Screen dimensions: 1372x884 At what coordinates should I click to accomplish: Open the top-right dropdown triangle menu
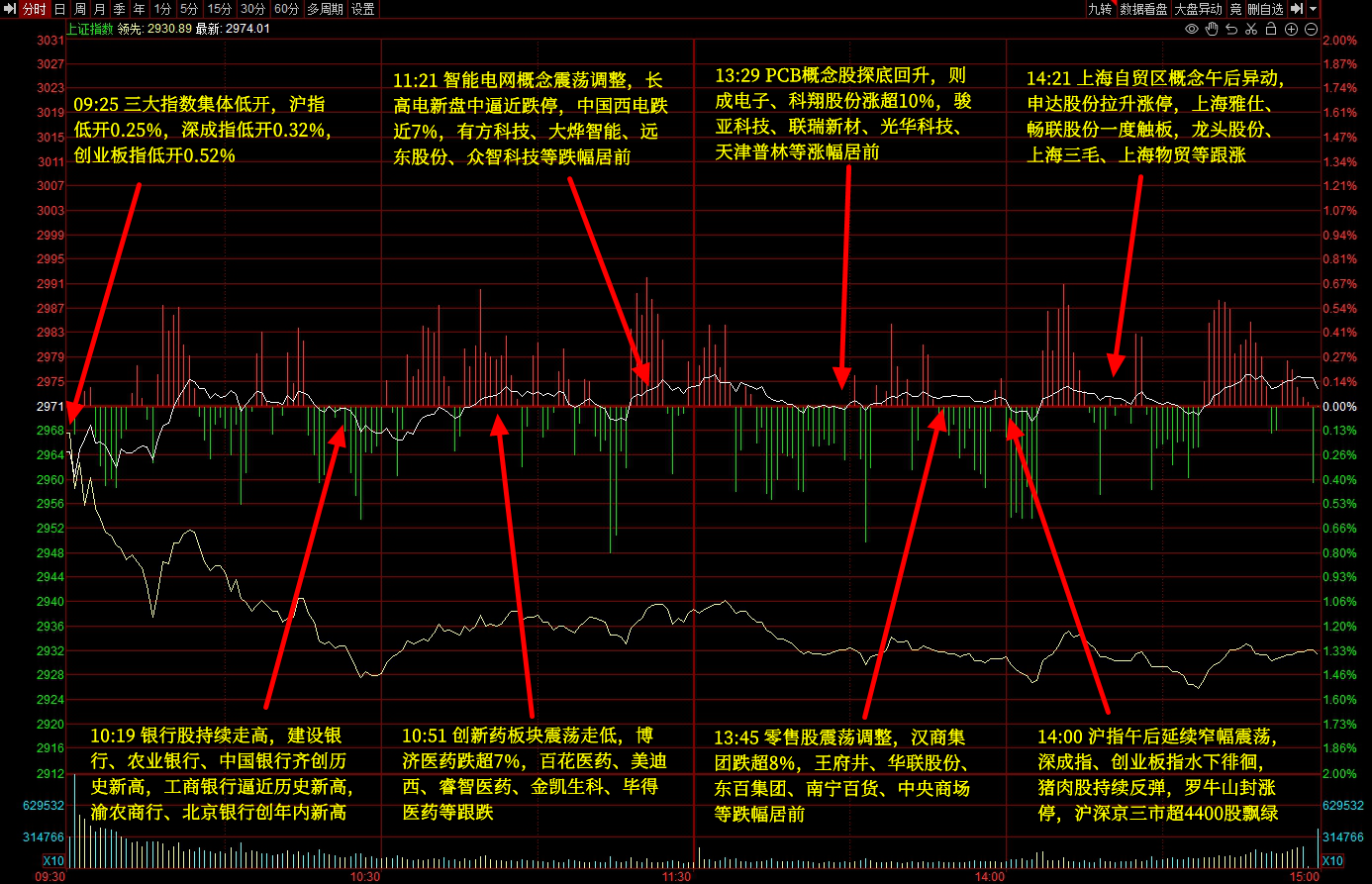(x=1314, y=9)
